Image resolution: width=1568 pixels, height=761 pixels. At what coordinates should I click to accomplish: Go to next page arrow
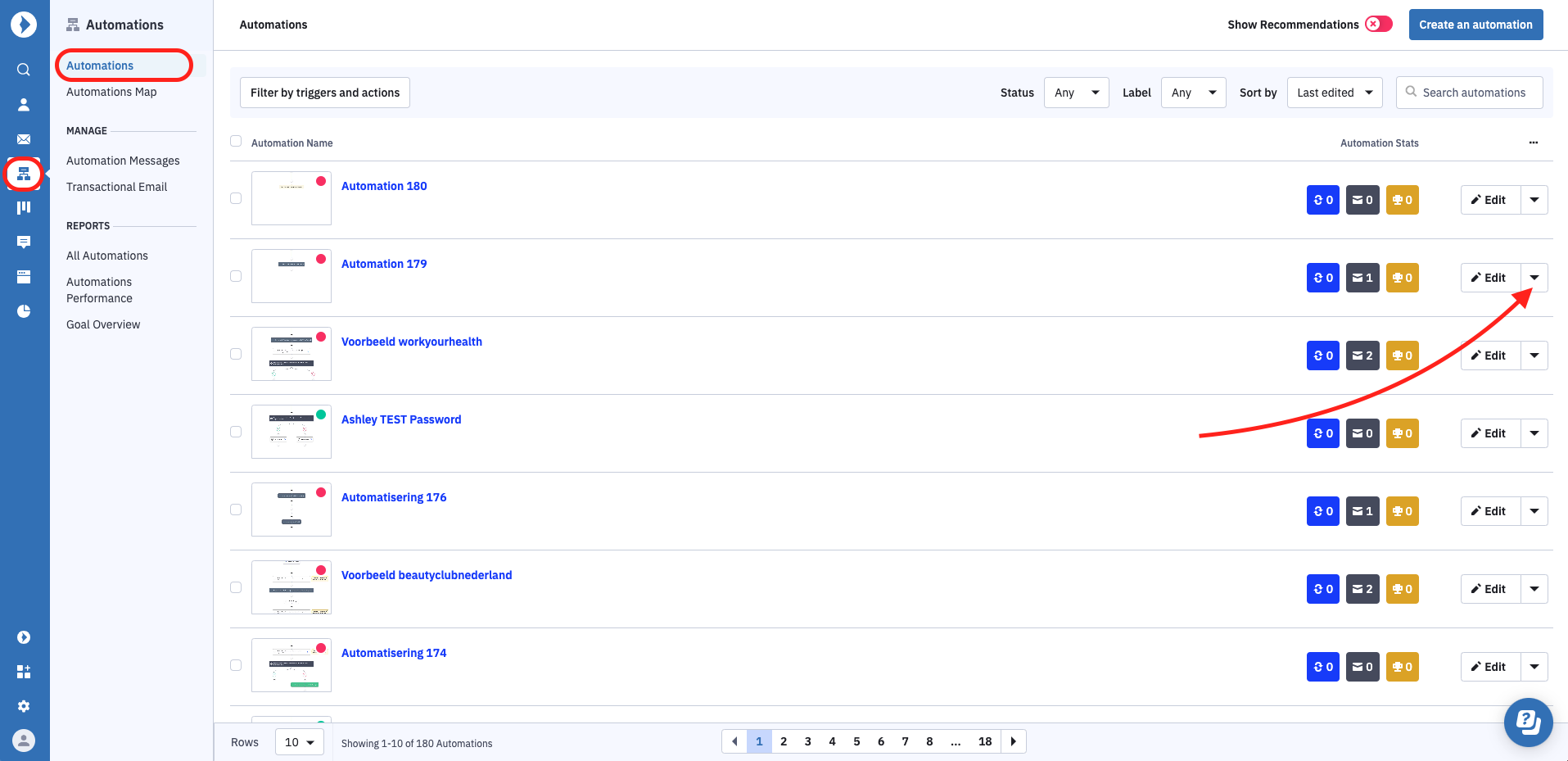[1014, 741]
